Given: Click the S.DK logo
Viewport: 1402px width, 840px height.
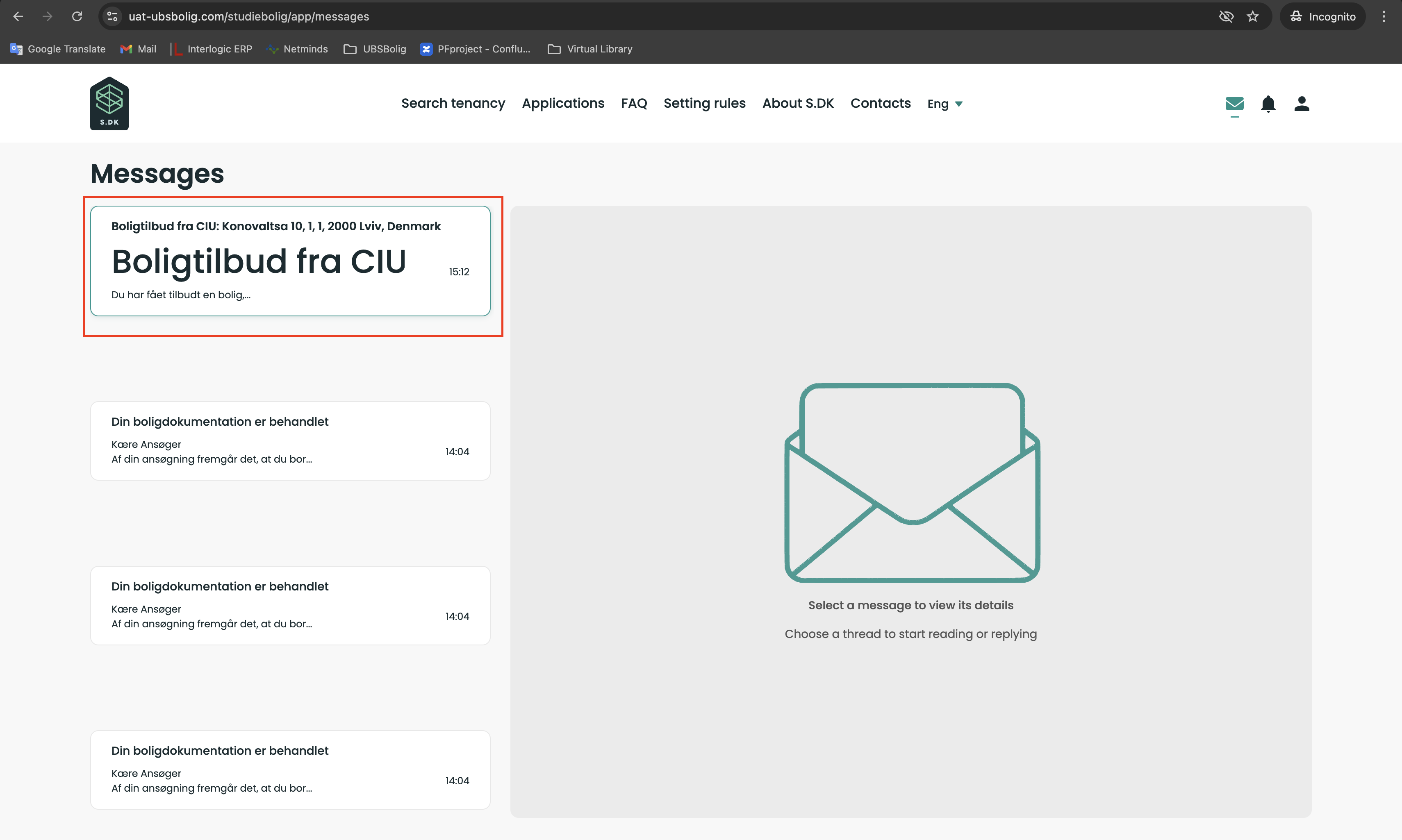Looking at the screenshot, I should (x=109, y=104).
